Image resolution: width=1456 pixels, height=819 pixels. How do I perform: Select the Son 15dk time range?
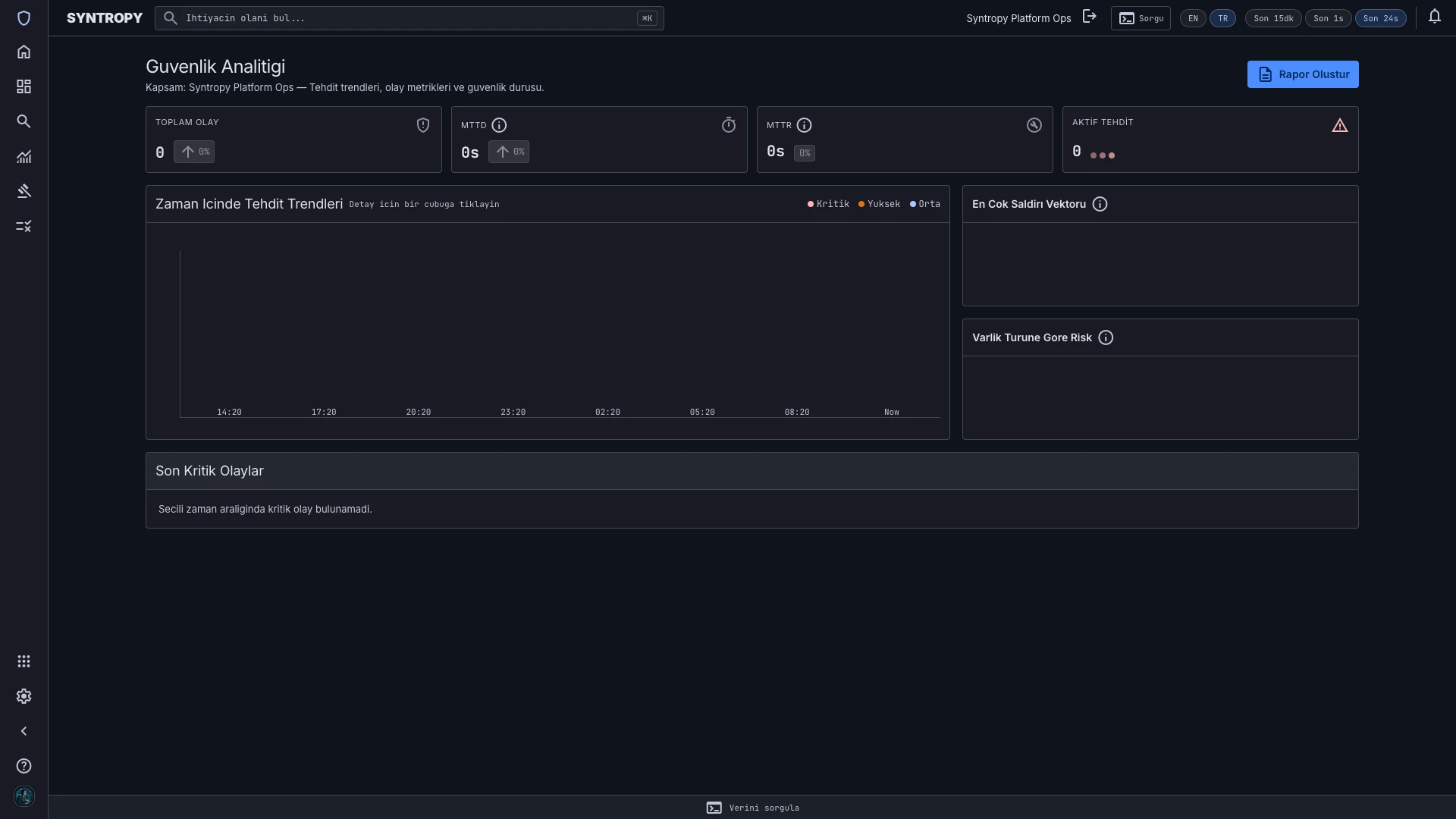pyautogui.click(x=1273, y=18)
